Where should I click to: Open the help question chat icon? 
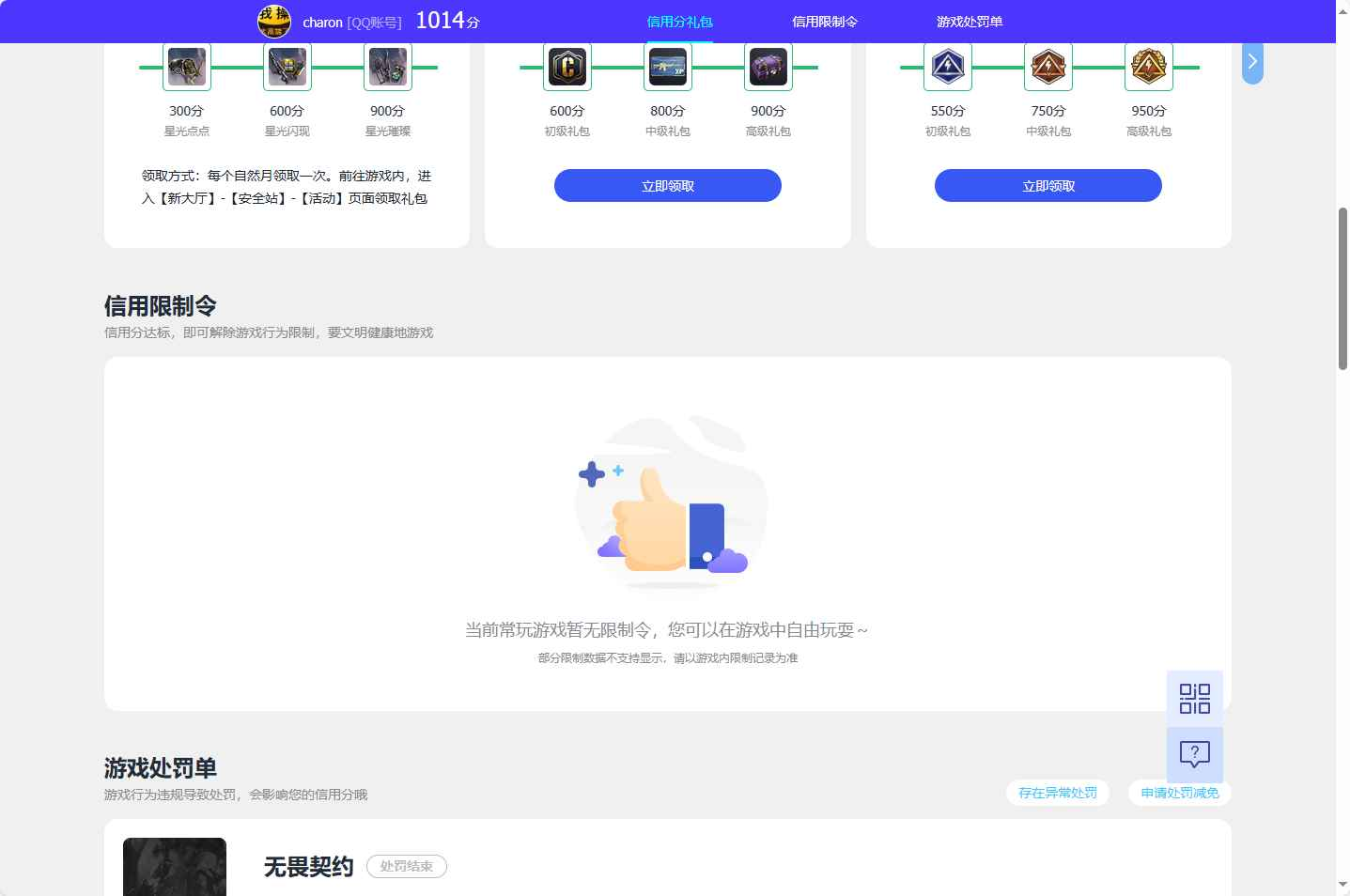pyautogui.click(x=1195, y=755)
